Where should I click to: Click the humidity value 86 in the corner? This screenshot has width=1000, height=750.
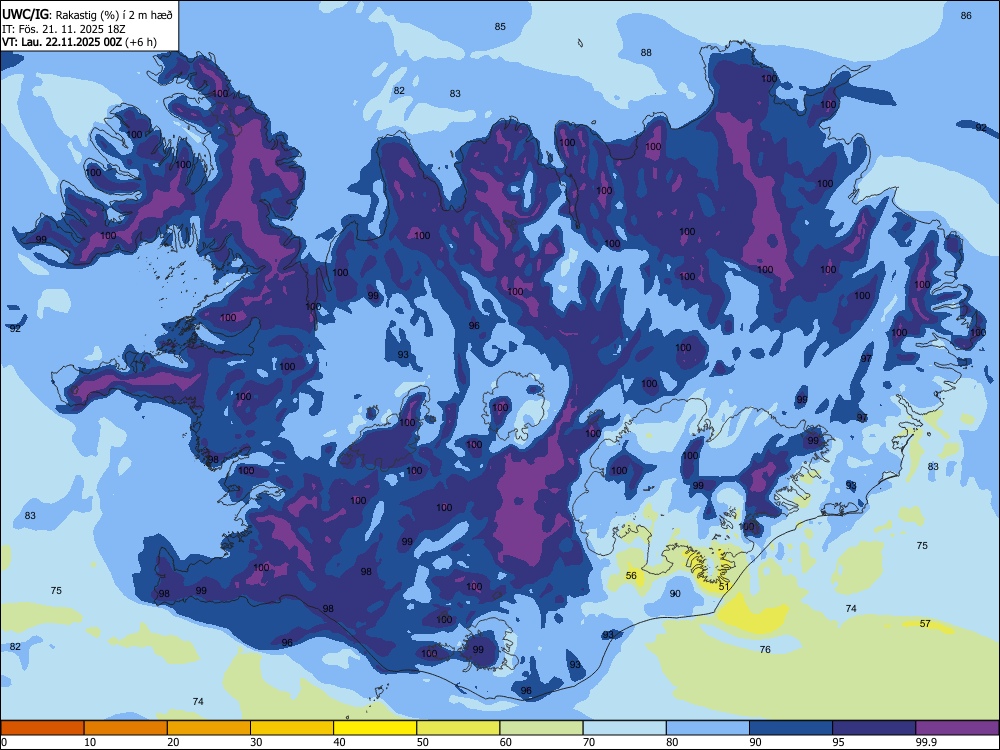point(966,16)
